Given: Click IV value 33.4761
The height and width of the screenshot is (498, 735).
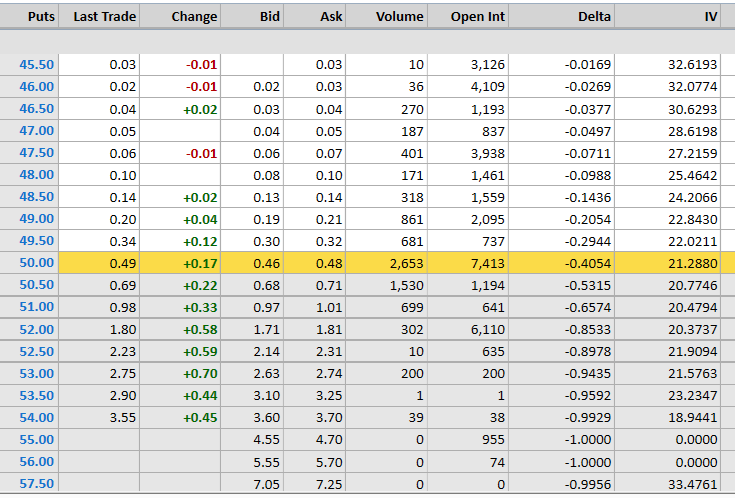Looking at the screenshot, I should [x=693, y=484].
